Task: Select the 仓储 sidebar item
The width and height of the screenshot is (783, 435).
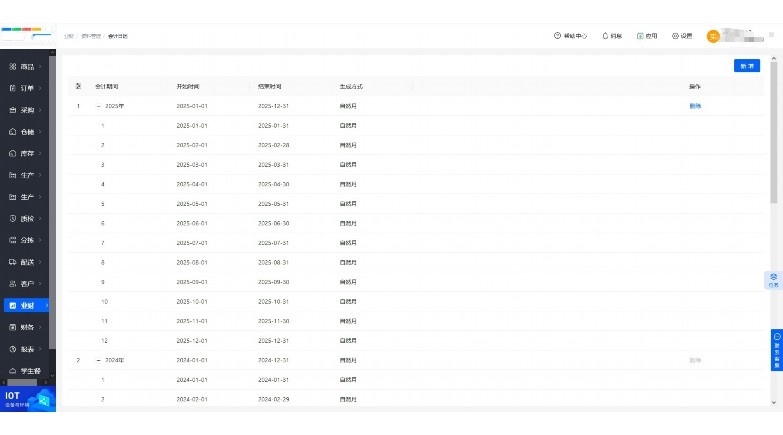Action: [24, 132]
